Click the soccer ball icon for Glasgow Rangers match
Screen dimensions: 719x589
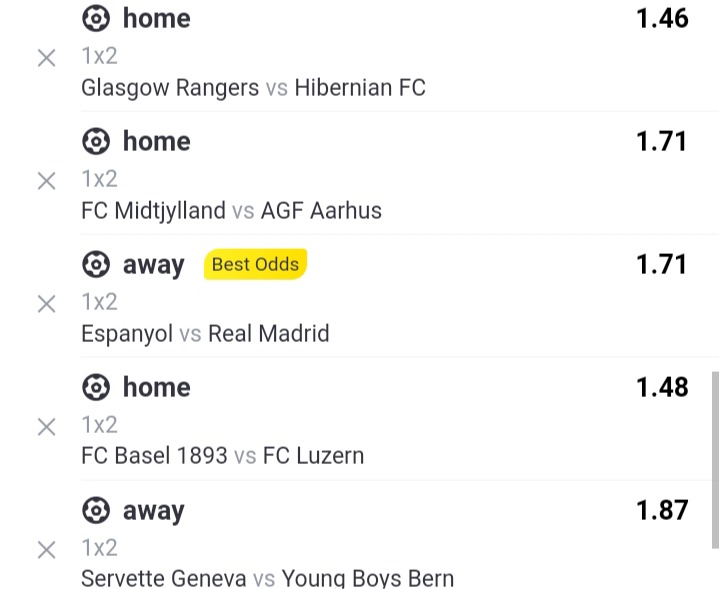click(96, 18)
